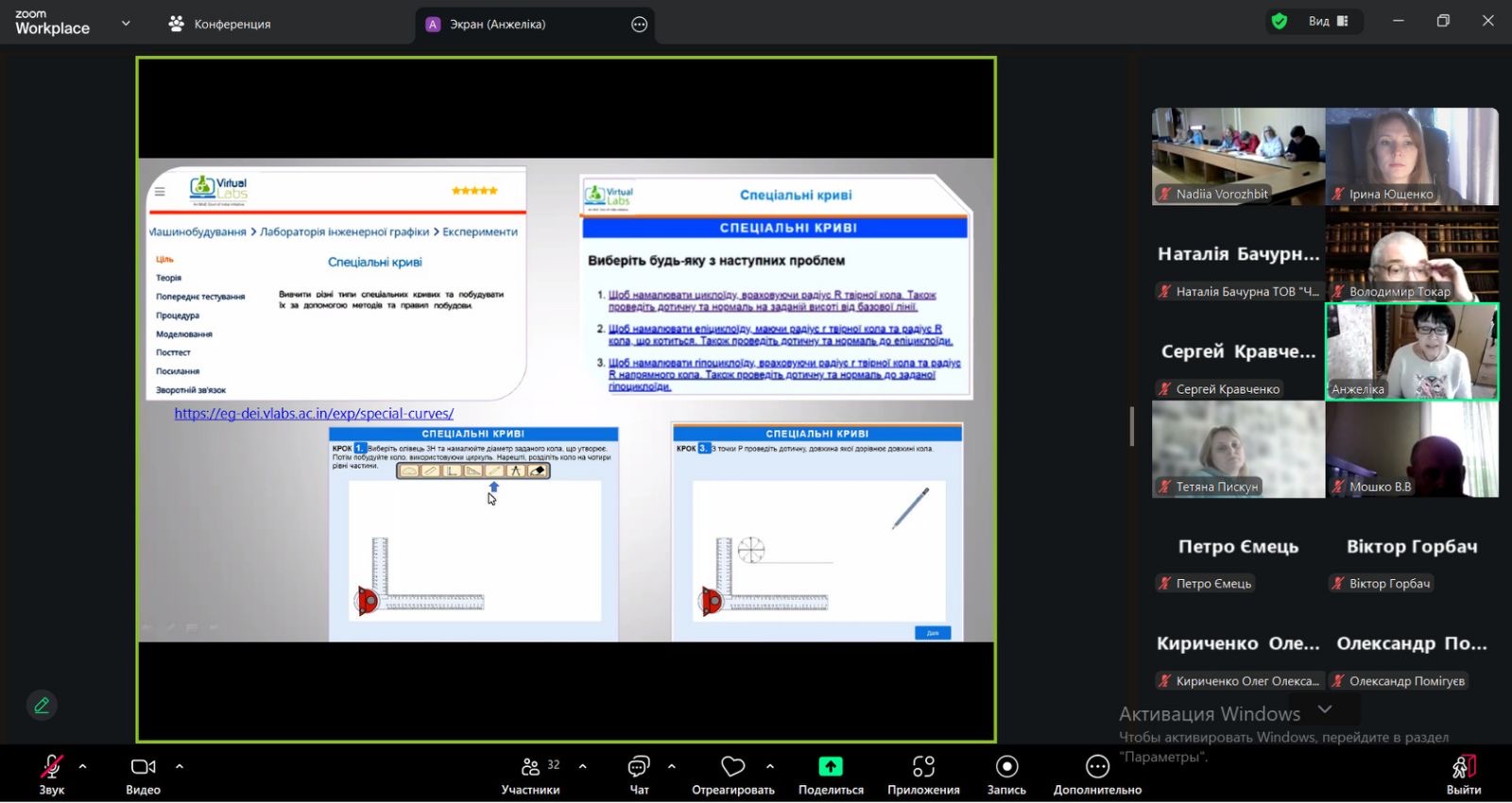The image size is (1512, 803).
Task: Expand video settings arrow next to camera
Action: click(180, 766)
